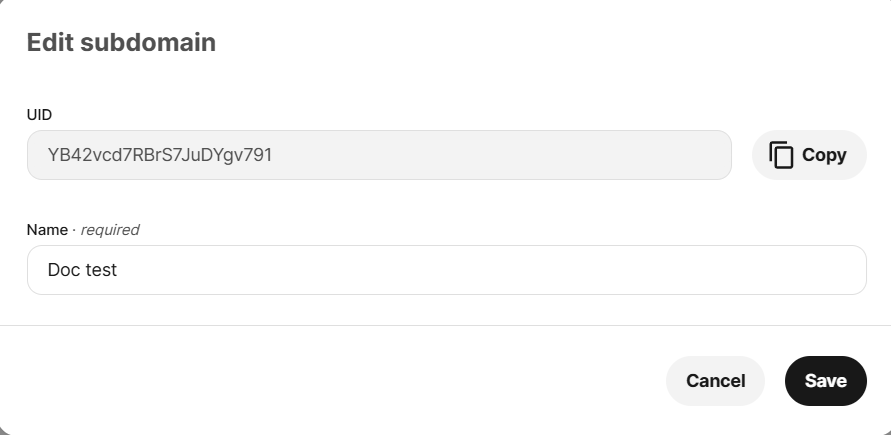Click the 'Edit subdomain' dialog heading

(121, 43)
